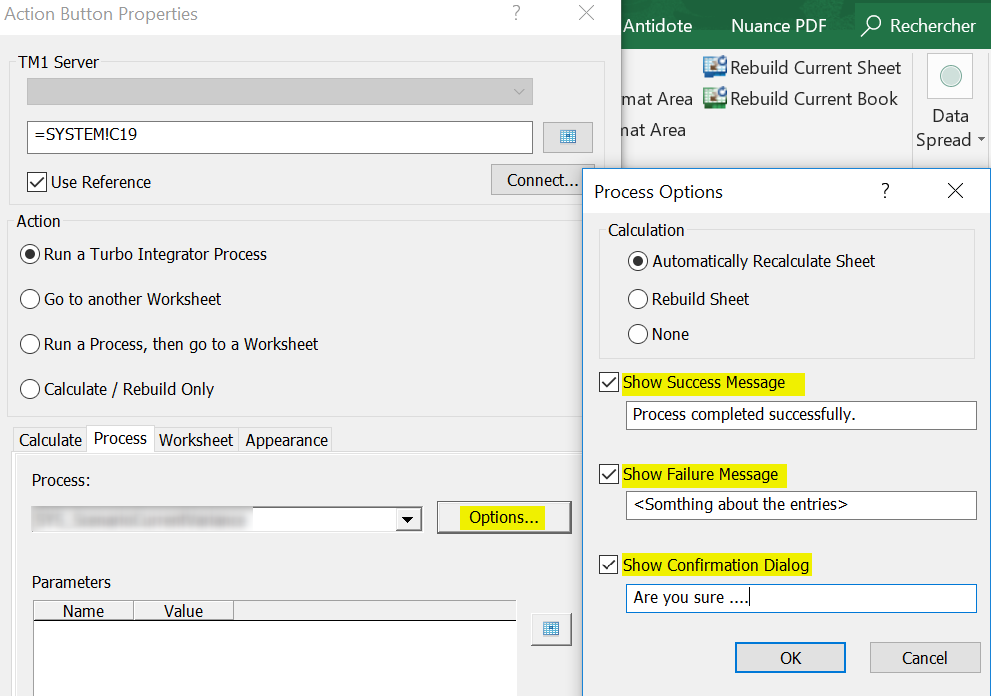
Task: Select Run a Process, then go to a Worksheet
Action: (x=30, y=344)
